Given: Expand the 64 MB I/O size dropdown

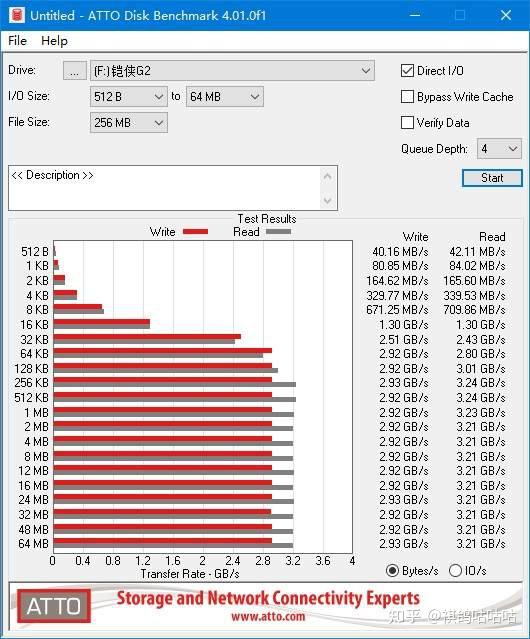Looking at the screenshot, I should pyautogui.click(x=224, y=97).
